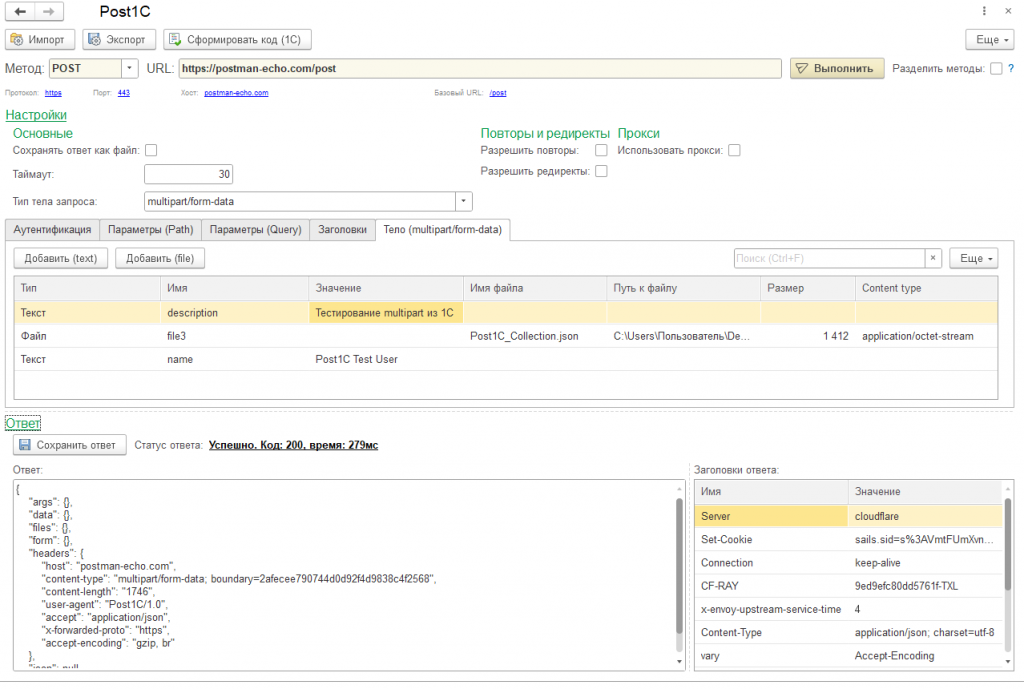Enable Использовать прокси checkbox
Image resolution: width=1024 pixels, height=689 pixels.
coord(734,150)
